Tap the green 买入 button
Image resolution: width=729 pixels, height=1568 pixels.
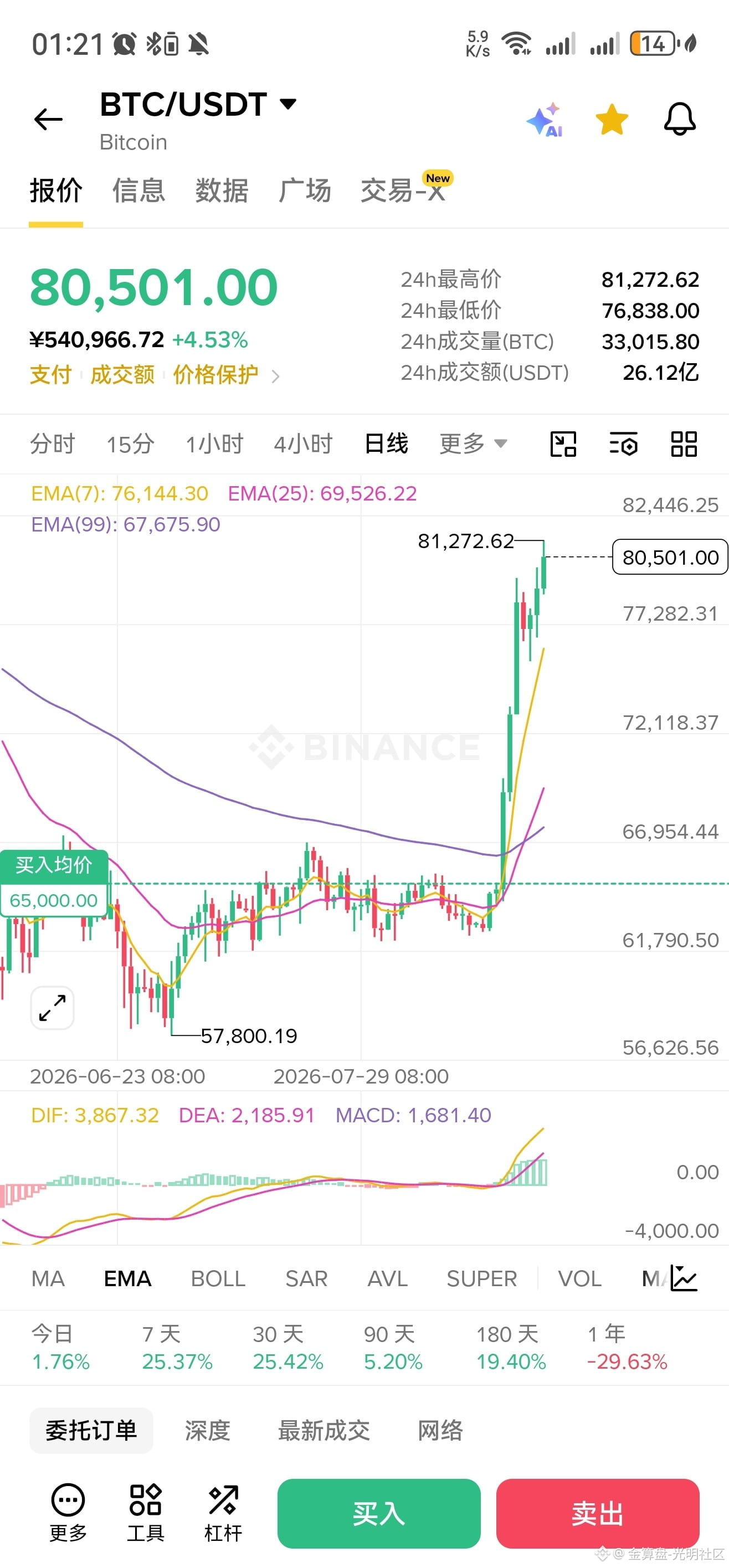[x=379, y=1513]
